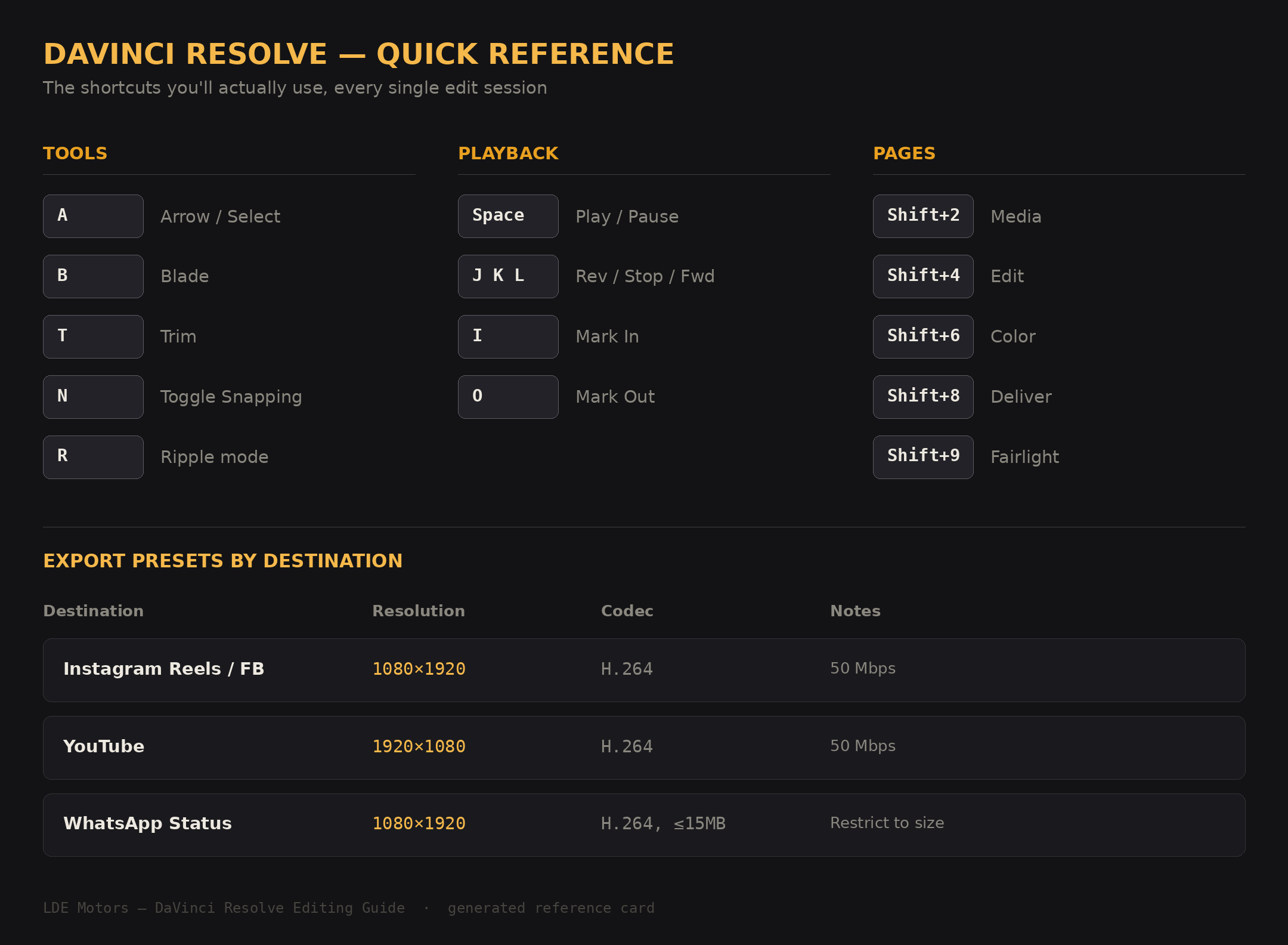Click the '1920×1080' resolution value
1288x945 pixels.
[419, 746]
